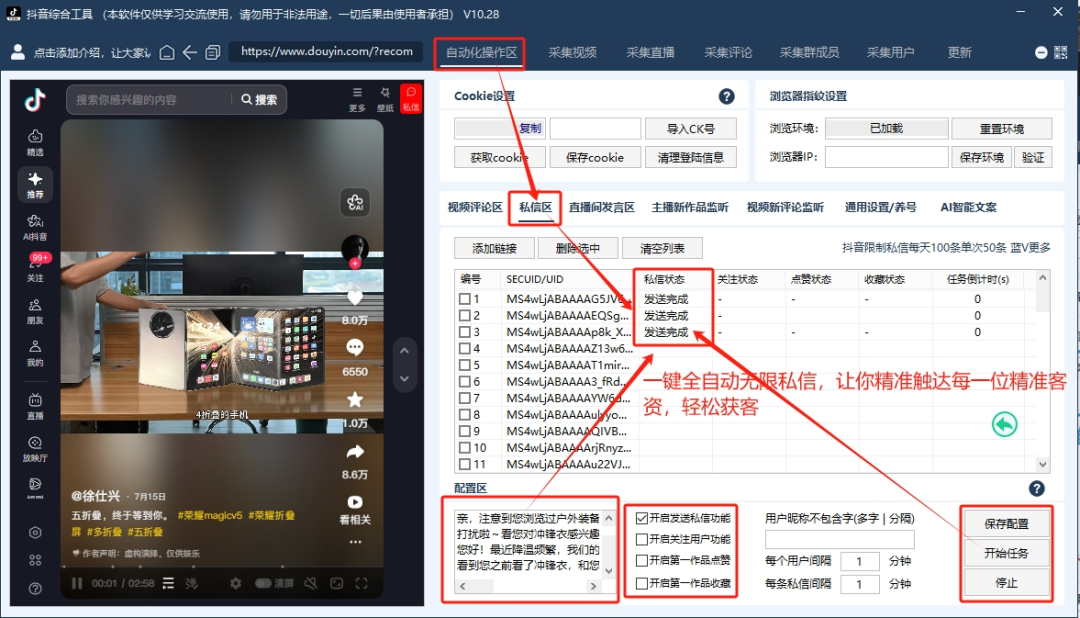Open the 直播间发言区 sub-tab
The height and width of the screenshot is (618, 1080).
click(601, 207)
